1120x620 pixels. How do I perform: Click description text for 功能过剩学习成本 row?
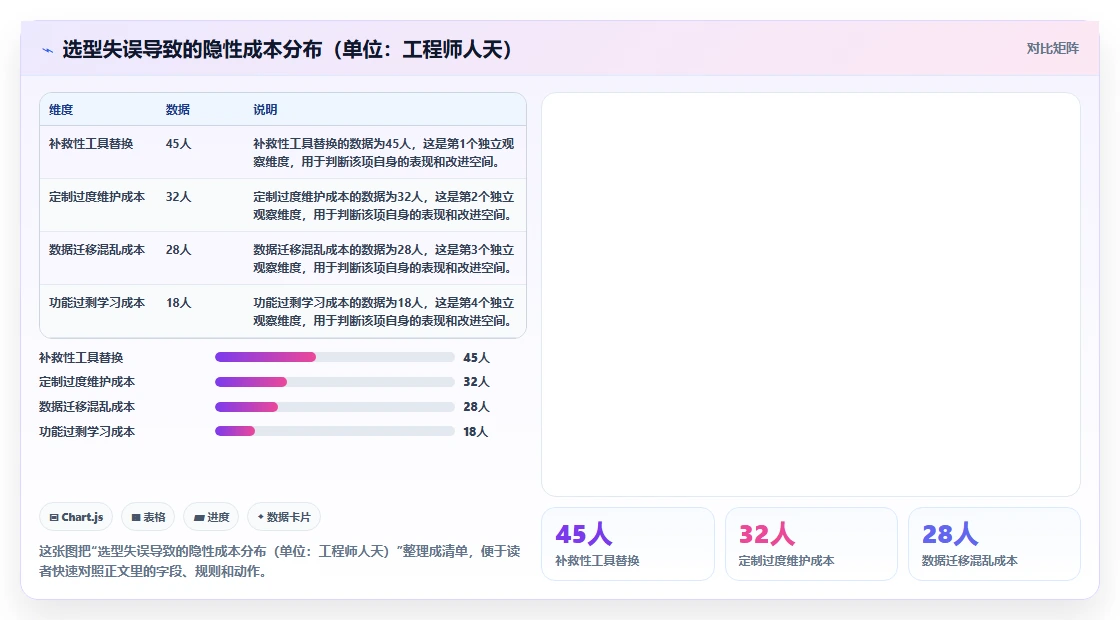pyautogui.click(x=384, y=311)
